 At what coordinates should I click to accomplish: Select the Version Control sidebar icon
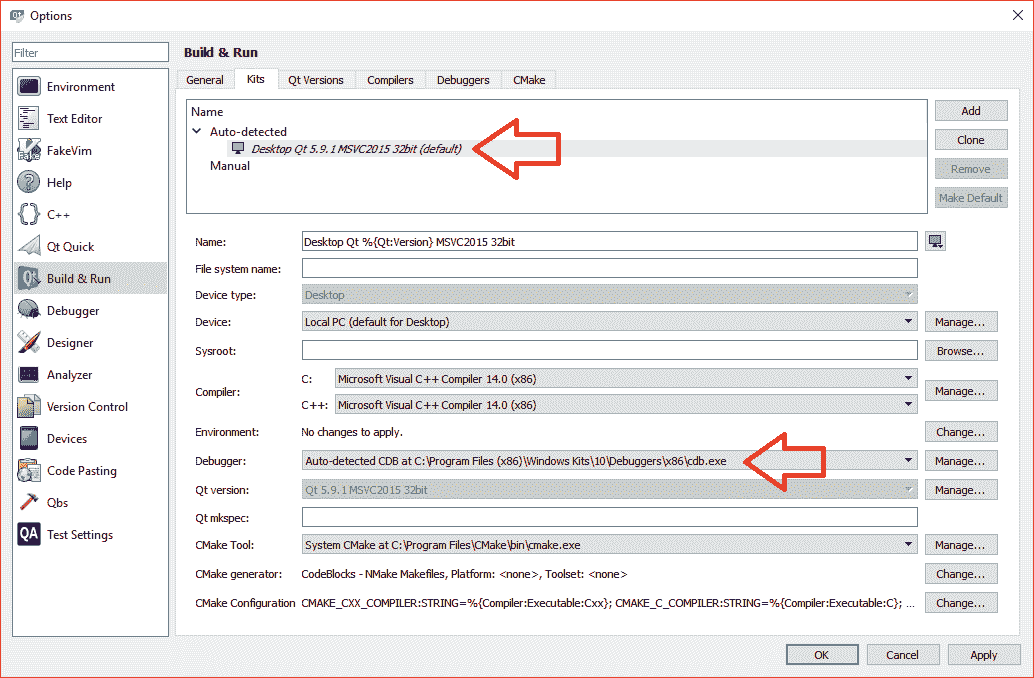[x=29, y=407]
